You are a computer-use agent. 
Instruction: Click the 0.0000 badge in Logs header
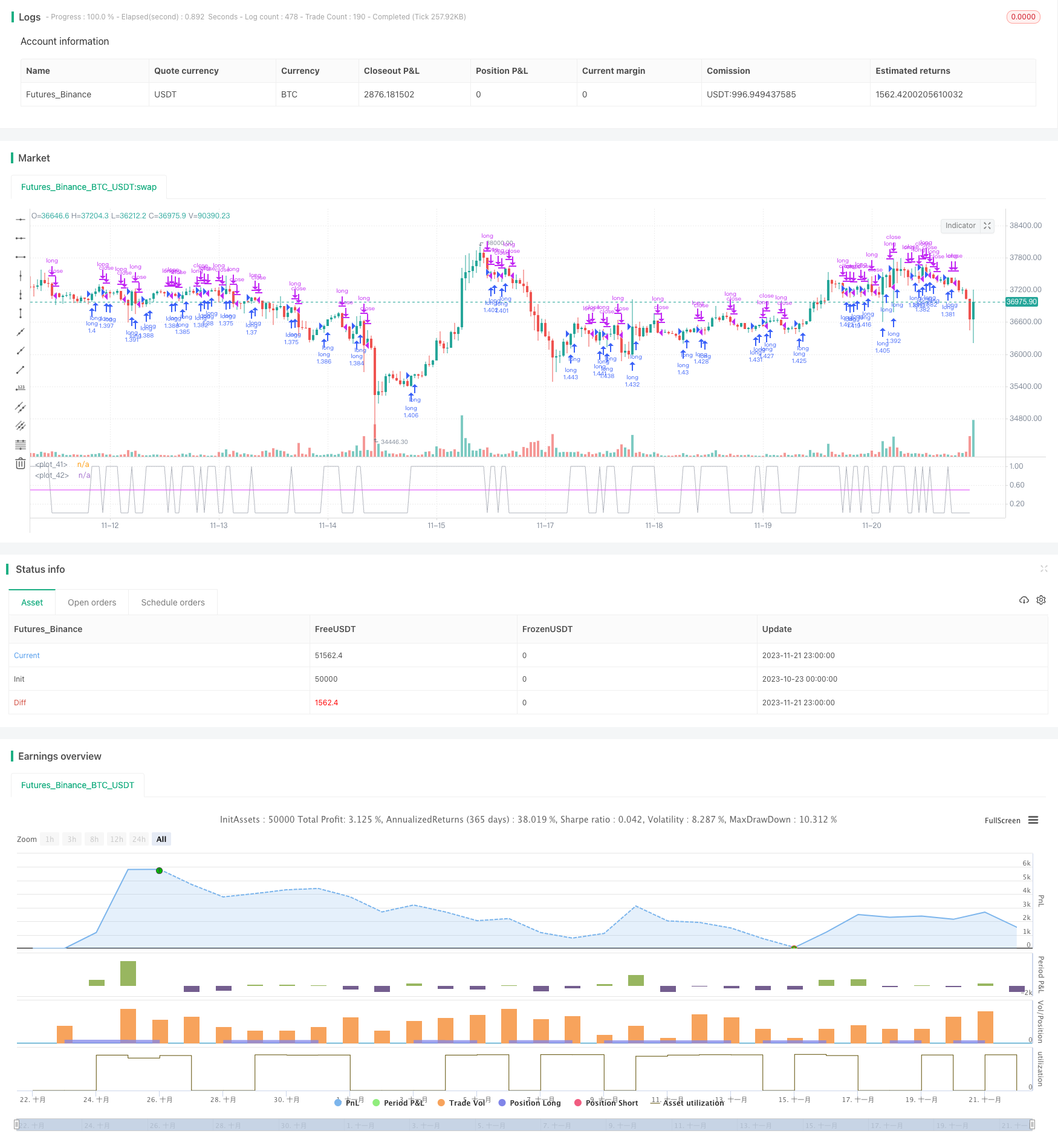click(1023, 17)
